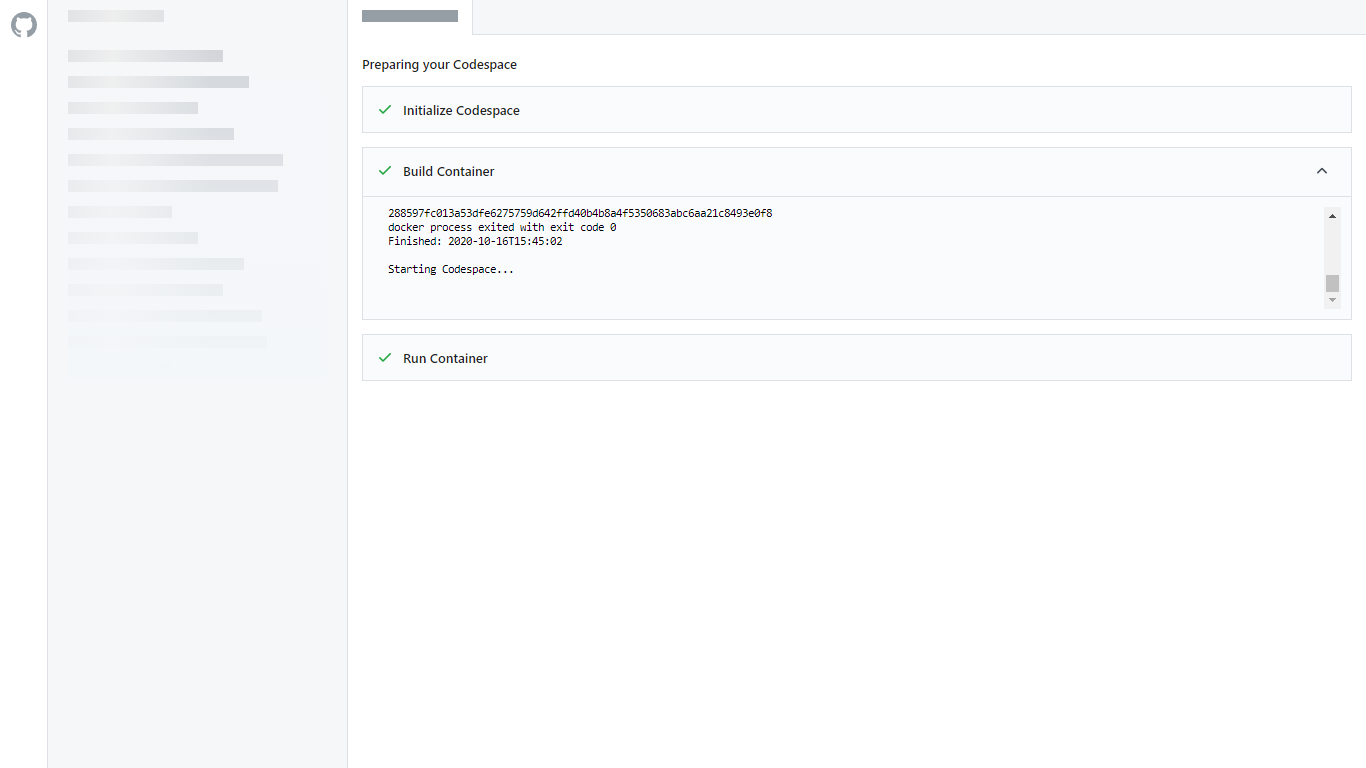Expand the Run Container step
Screen dimensions: 1366x768
coord(856,358)
